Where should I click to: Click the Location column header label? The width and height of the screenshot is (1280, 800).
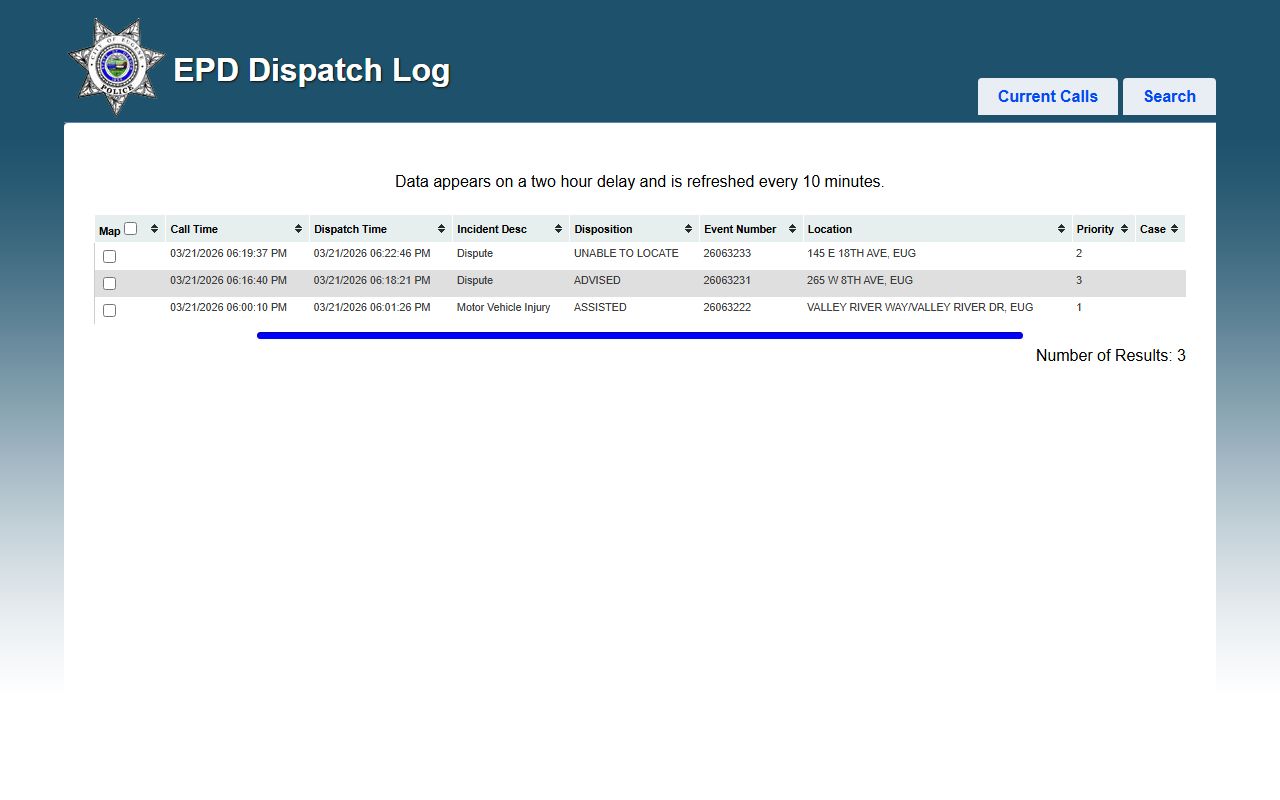(x=830, y=229)
